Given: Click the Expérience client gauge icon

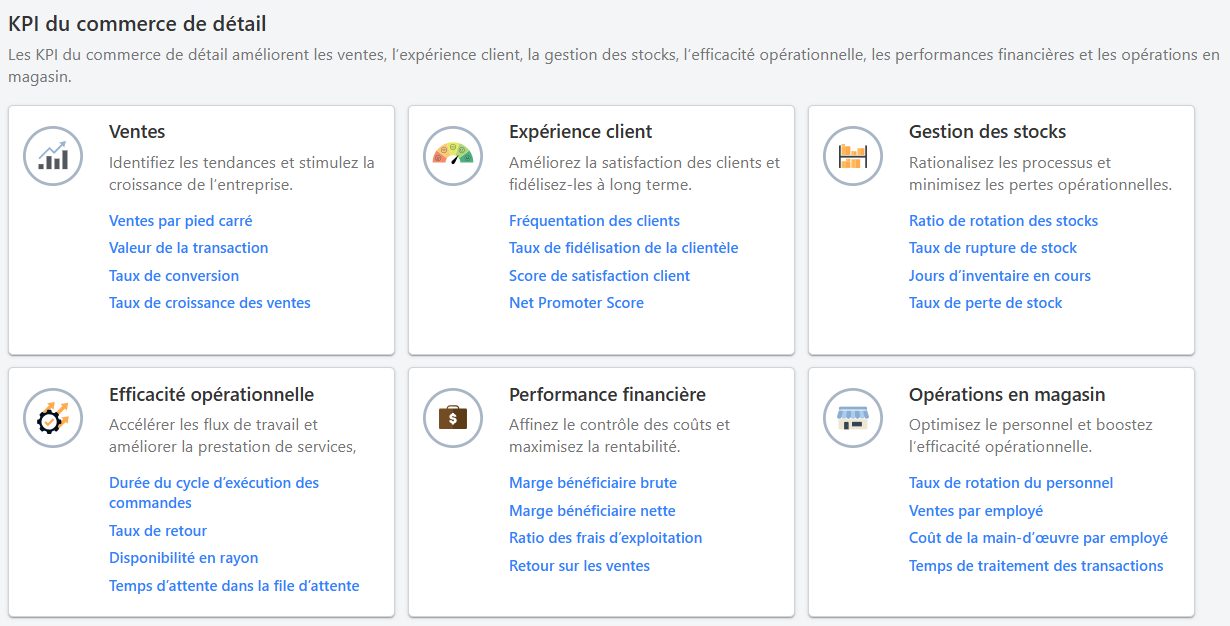Looking at the screenshot, I should click(453, 156).
